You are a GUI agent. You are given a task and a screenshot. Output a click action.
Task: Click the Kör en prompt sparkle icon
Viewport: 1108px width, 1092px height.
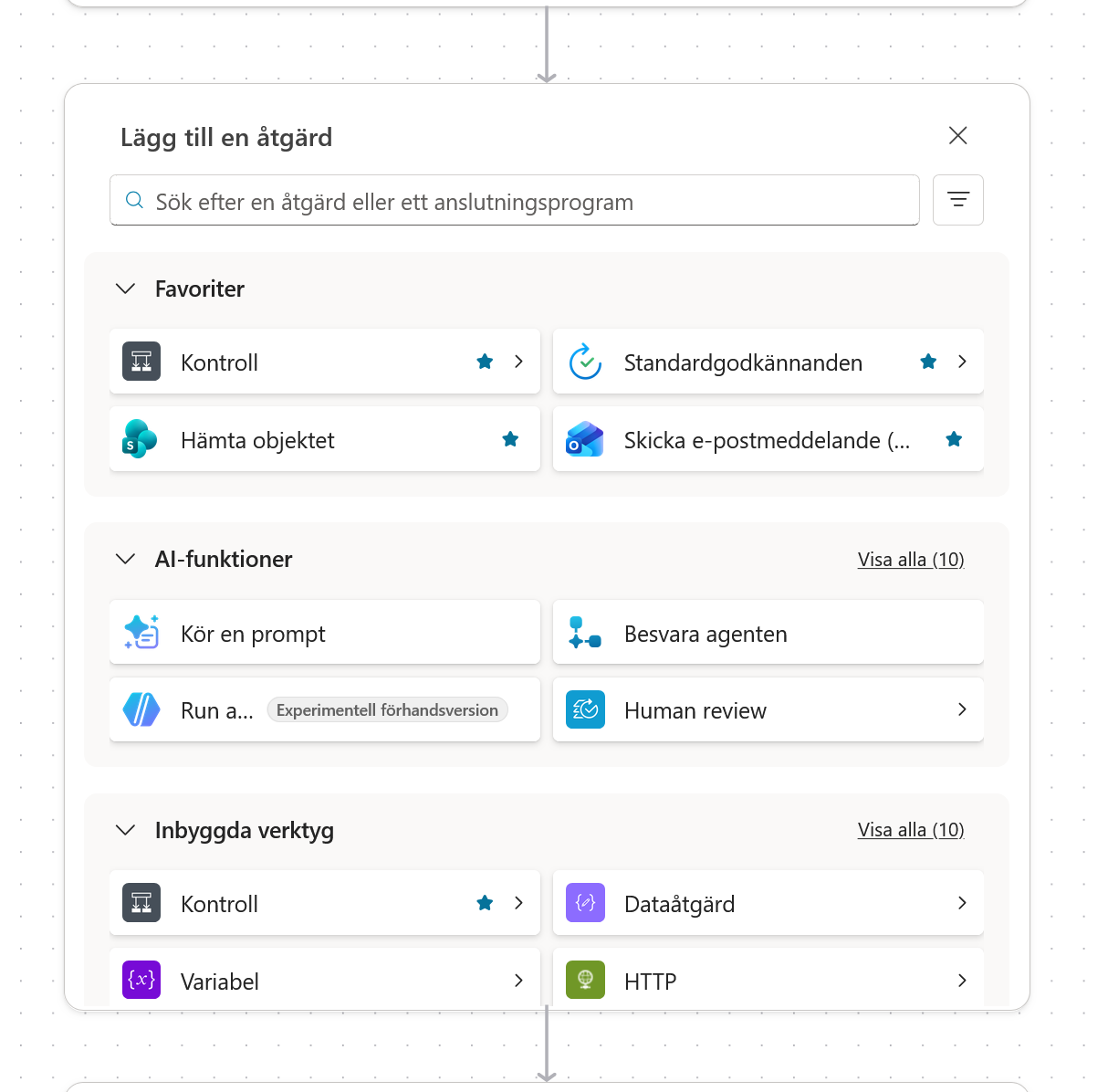pos(141,632)
